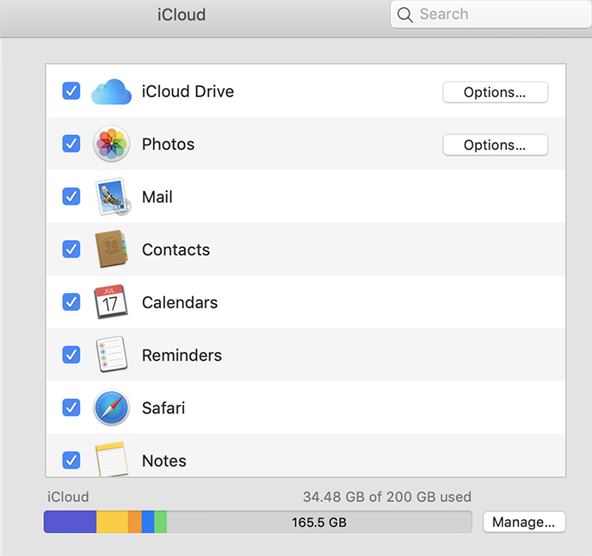Open Options for Photos

pos(495,145)
